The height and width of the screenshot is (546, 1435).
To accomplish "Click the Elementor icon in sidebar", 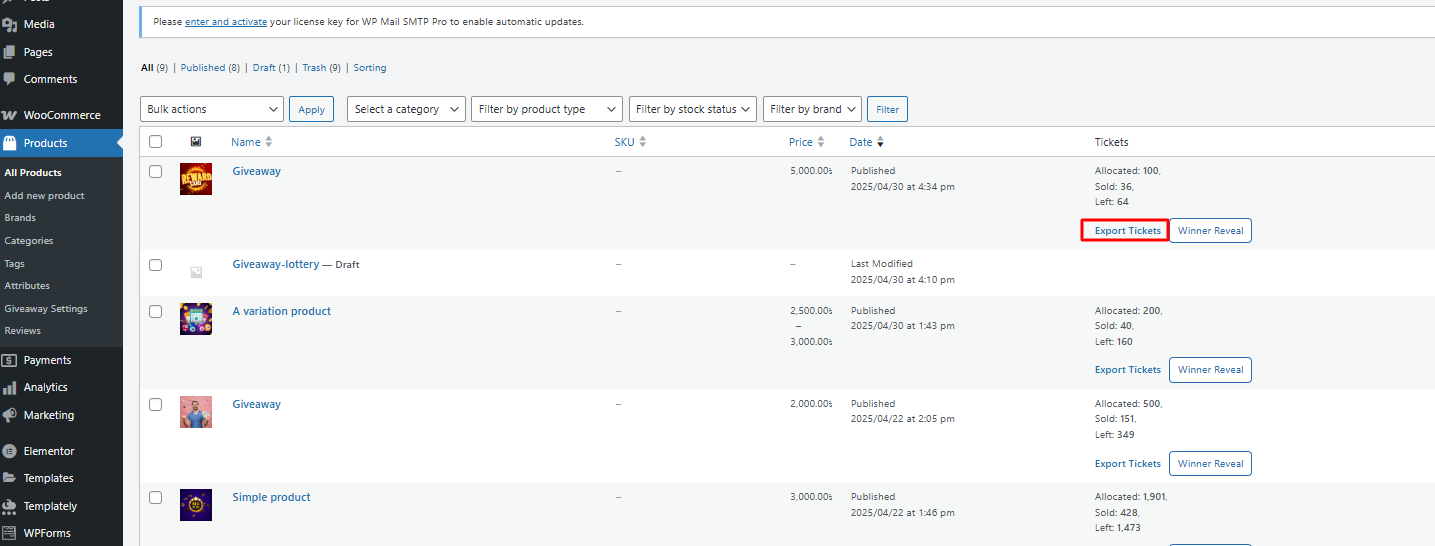I will point(10,451).
